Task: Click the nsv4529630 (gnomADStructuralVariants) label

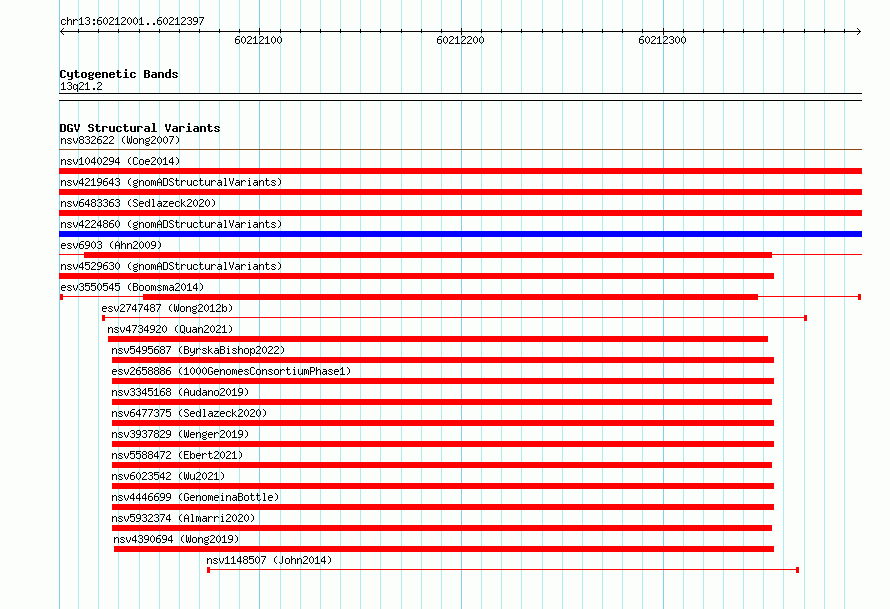Action: pos(171,266)
